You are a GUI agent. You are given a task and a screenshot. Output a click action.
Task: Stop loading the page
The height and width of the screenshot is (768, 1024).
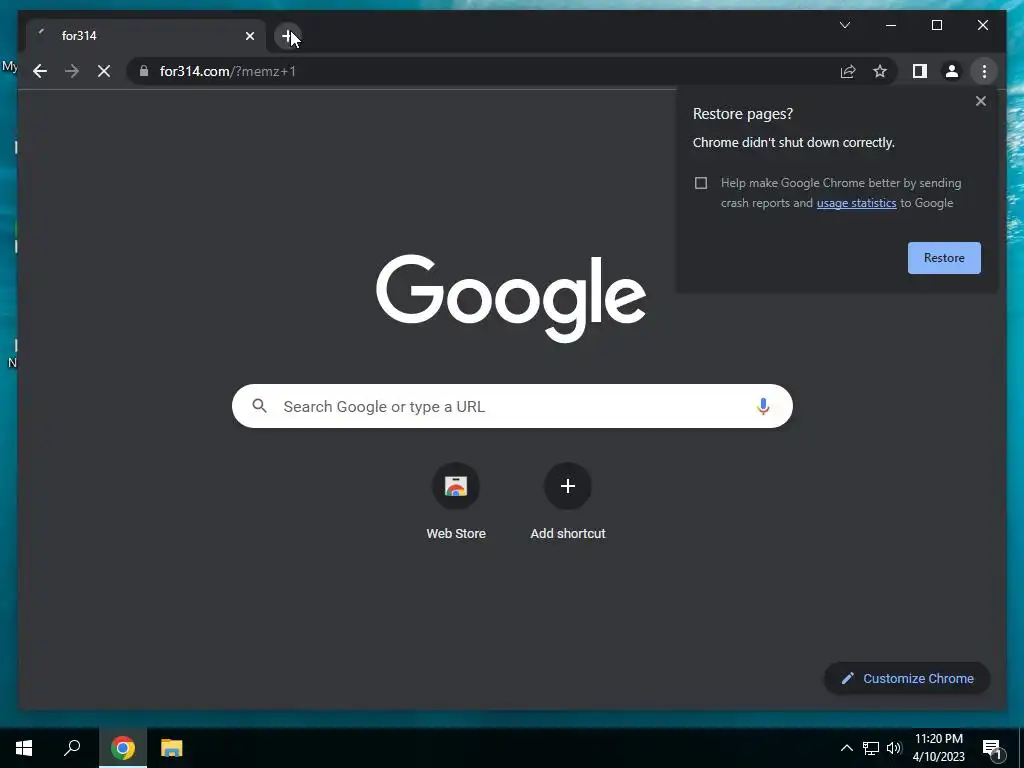[104, 71]
